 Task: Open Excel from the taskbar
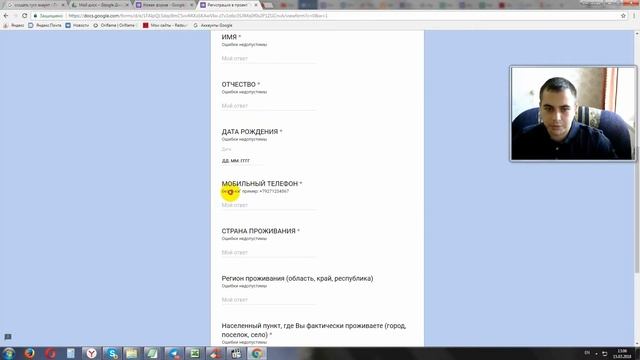[195, 353]
